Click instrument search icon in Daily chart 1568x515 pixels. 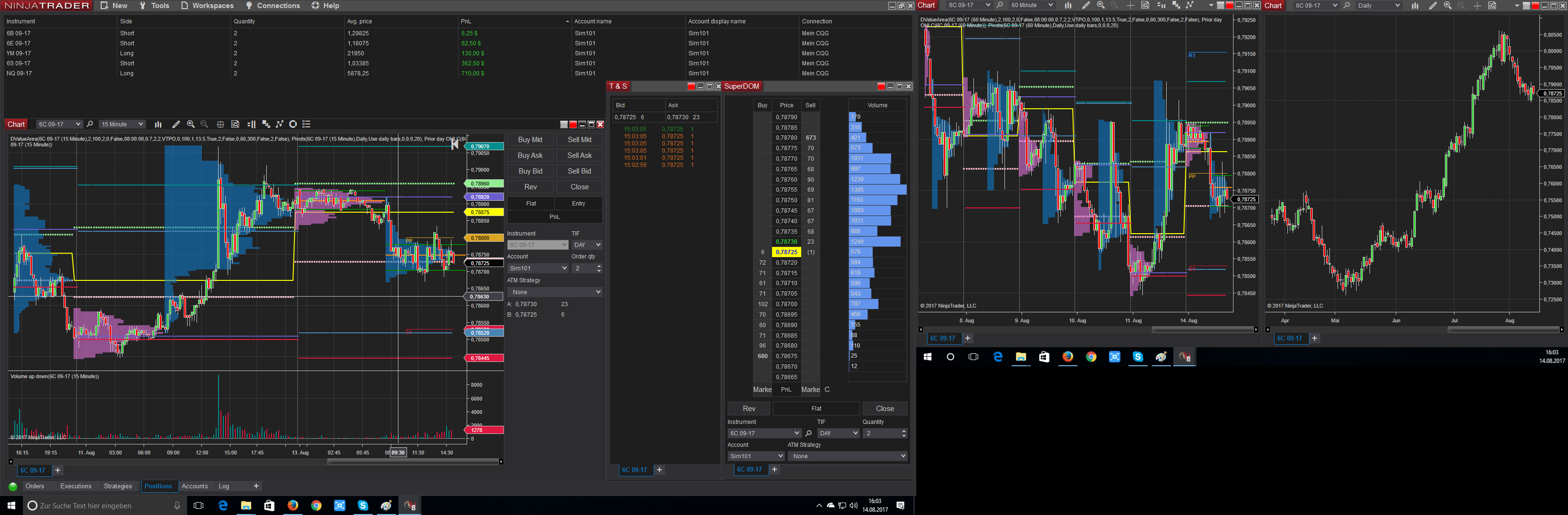(x=1347, y=5)
